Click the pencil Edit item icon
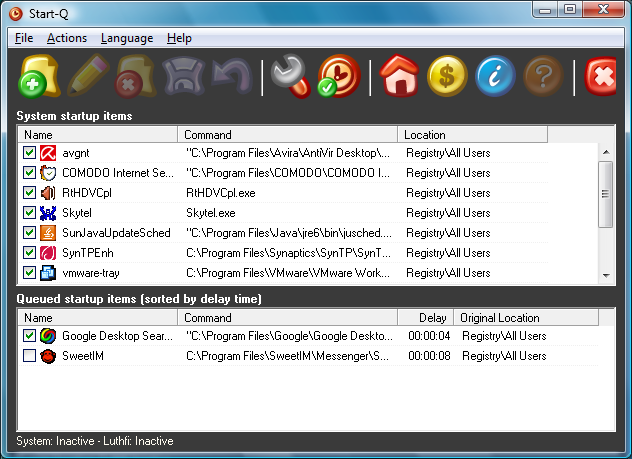This screenshot has height=459, width=632. 88,75
